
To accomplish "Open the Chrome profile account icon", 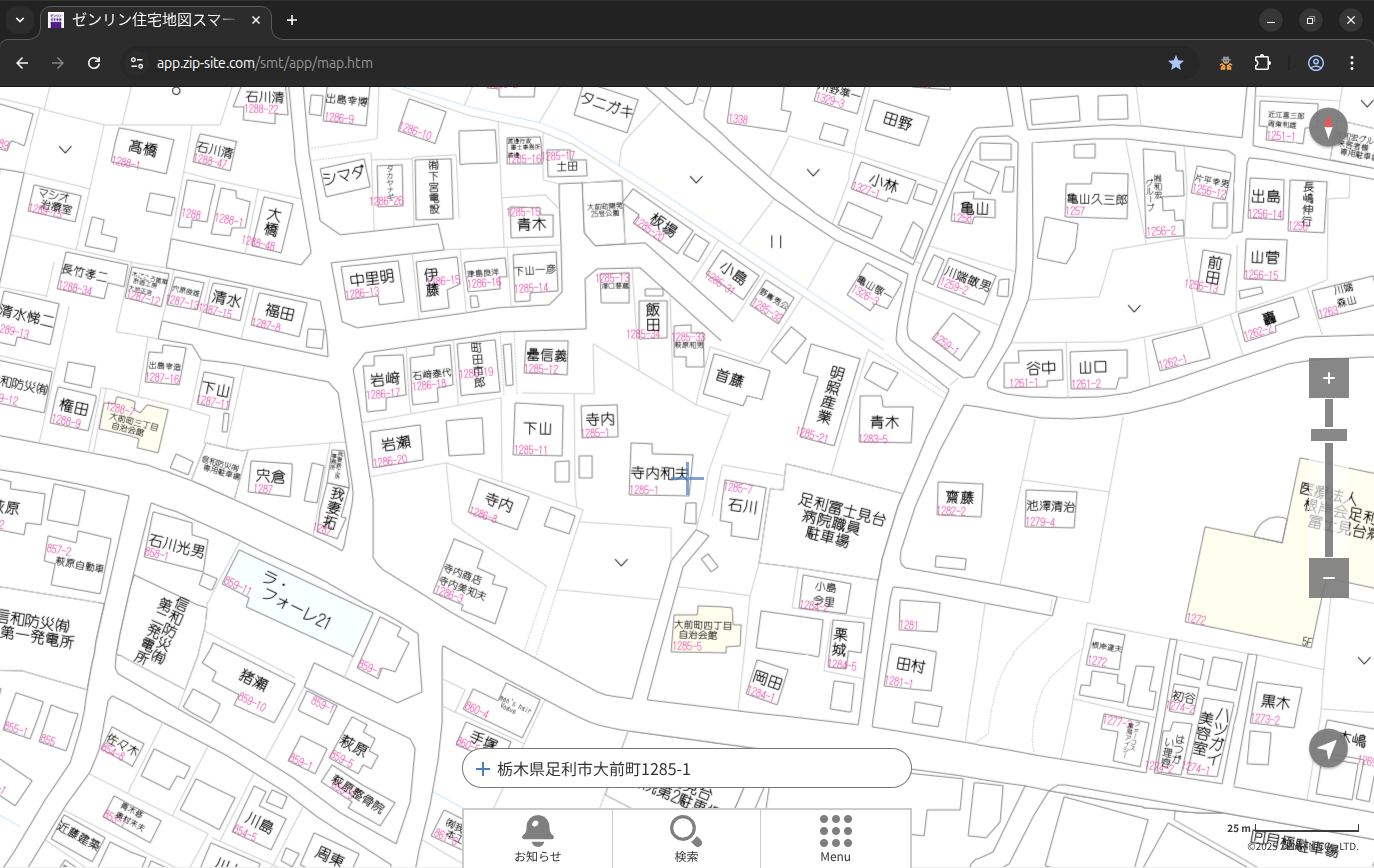I will tap(1315, 63).
